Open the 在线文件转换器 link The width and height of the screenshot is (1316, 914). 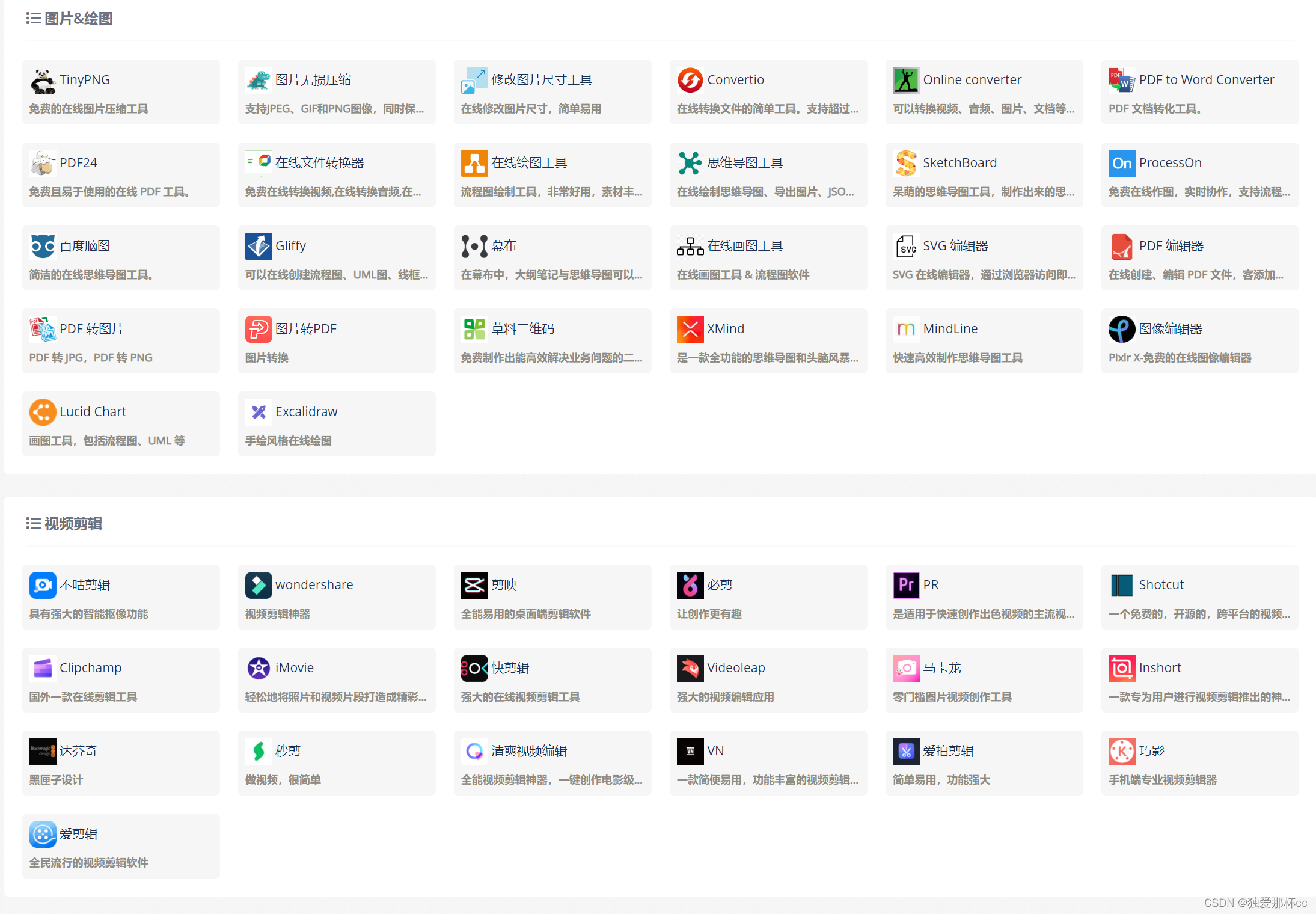(x=319, y=163)
